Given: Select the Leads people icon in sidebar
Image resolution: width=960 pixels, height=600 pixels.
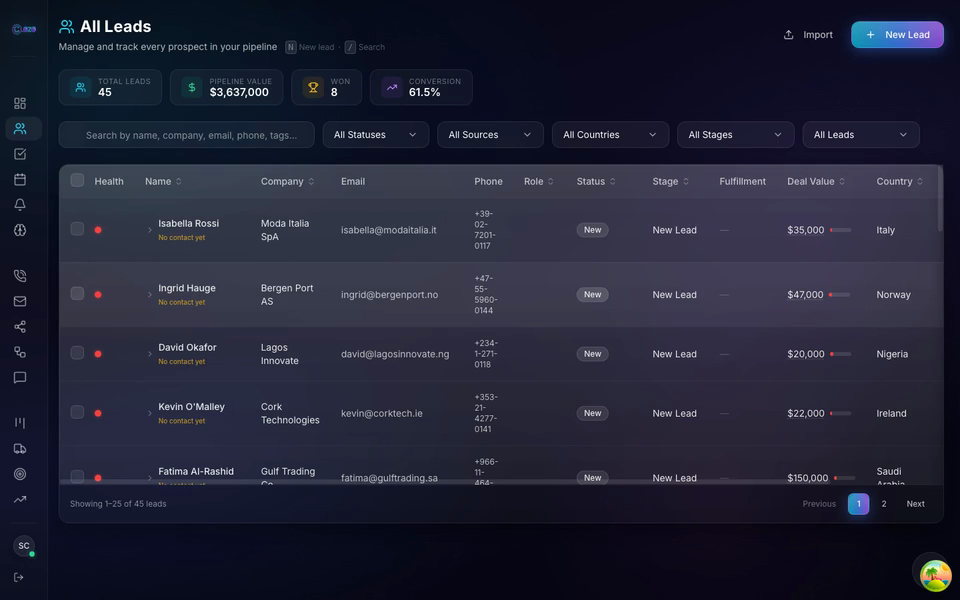Looking at the screenshot, I should [x=20, y=128].
